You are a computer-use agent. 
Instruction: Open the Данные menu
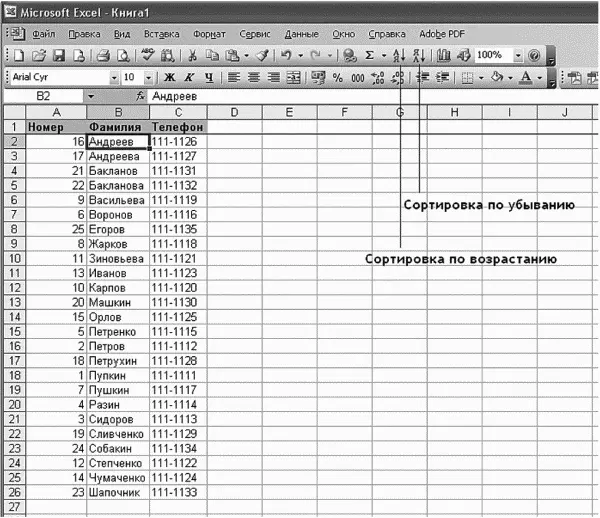[x=302, y=34]
